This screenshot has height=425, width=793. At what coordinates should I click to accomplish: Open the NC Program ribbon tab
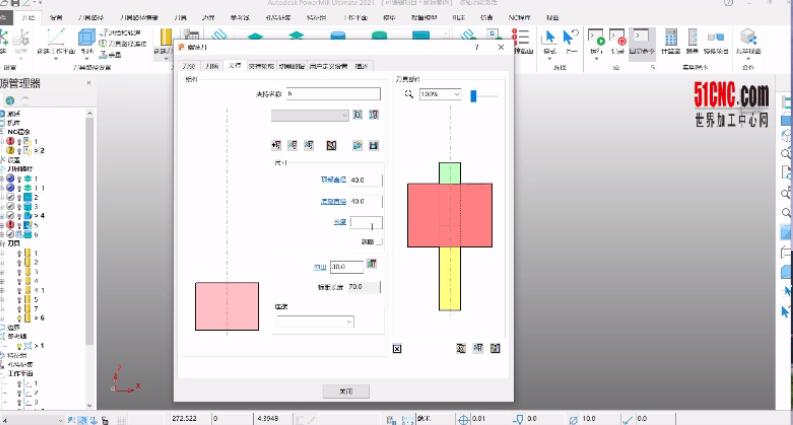pos(521,18)
